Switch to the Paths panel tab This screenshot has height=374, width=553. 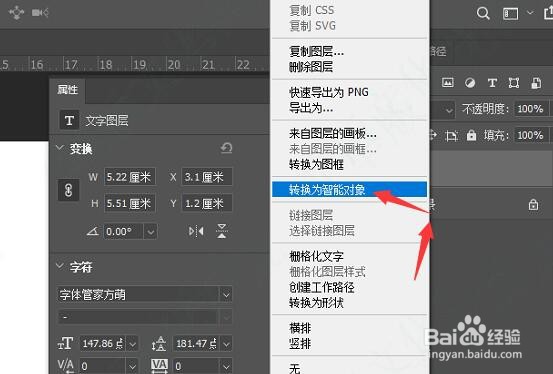(x=438, y=52)
